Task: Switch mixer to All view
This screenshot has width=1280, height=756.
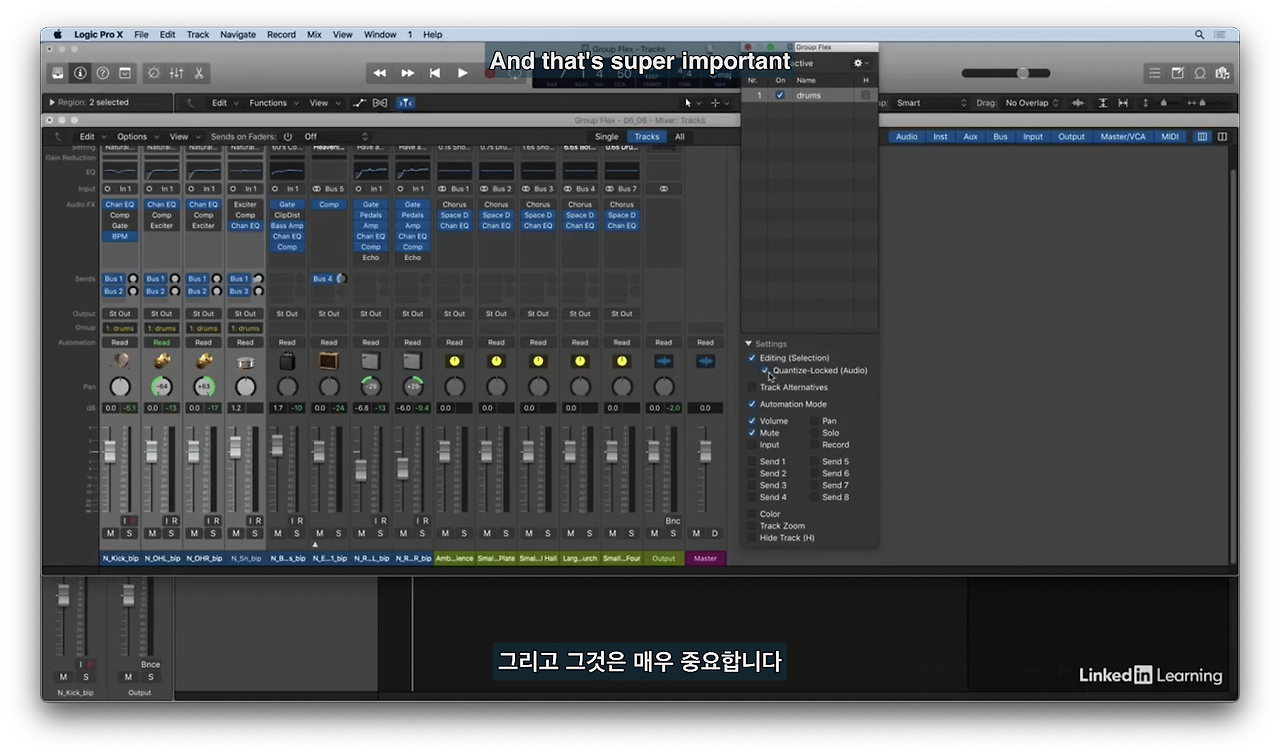Action: pyautogui.click(x=680, y=137)
